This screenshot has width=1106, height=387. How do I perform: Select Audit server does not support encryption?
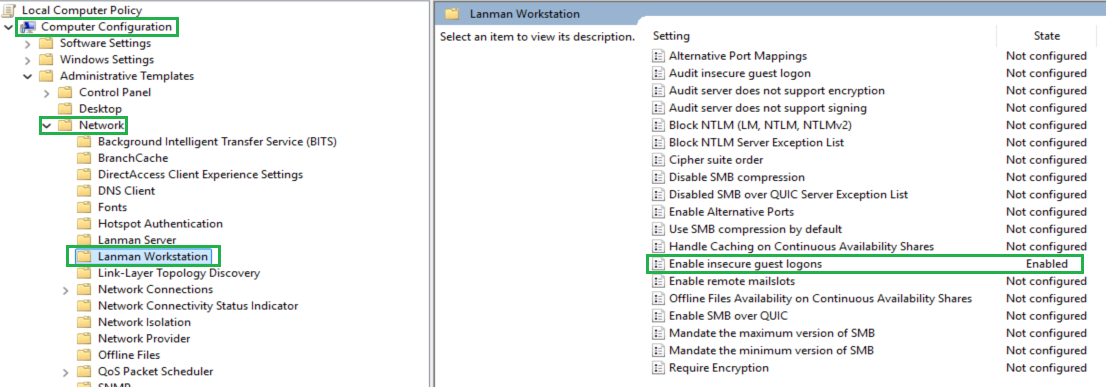[x=777, y=90]
